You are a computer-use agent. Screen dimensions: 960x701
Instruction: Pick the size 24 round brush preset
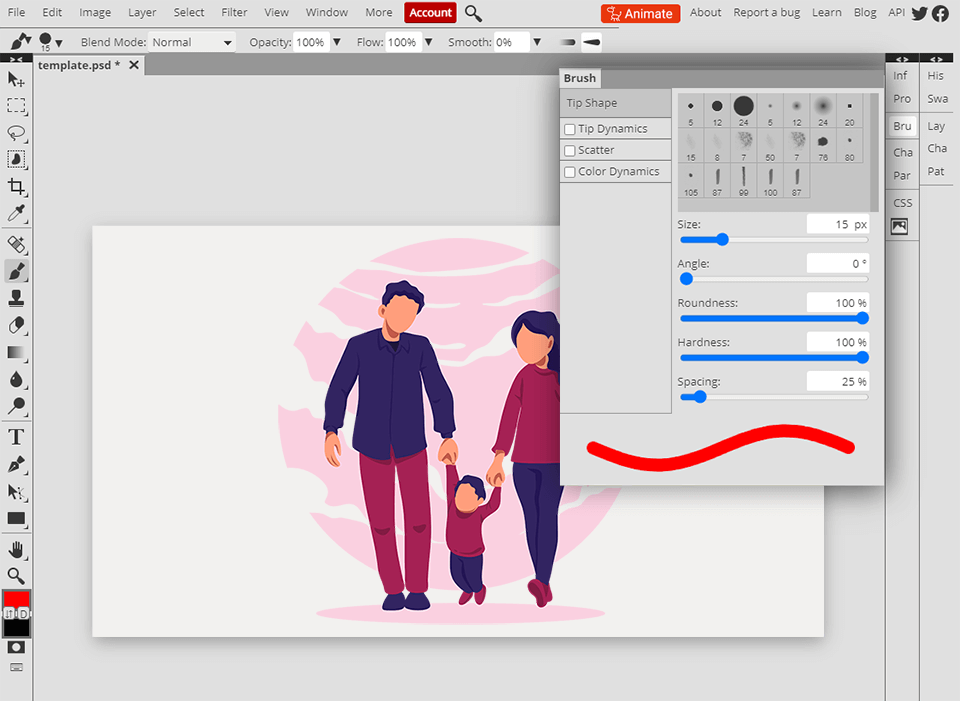coord(743,105)
